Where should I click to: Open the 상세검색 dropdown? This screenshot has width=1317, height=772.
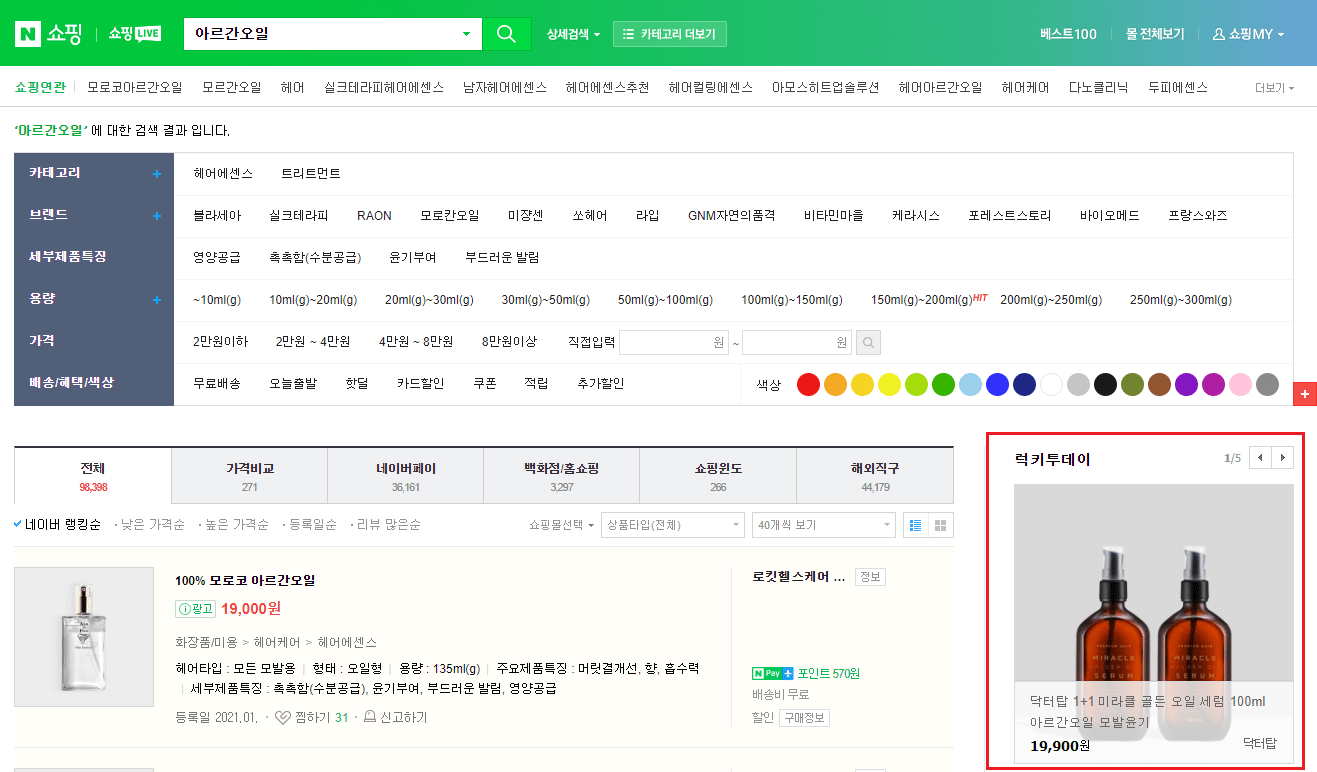click(573, 34)
